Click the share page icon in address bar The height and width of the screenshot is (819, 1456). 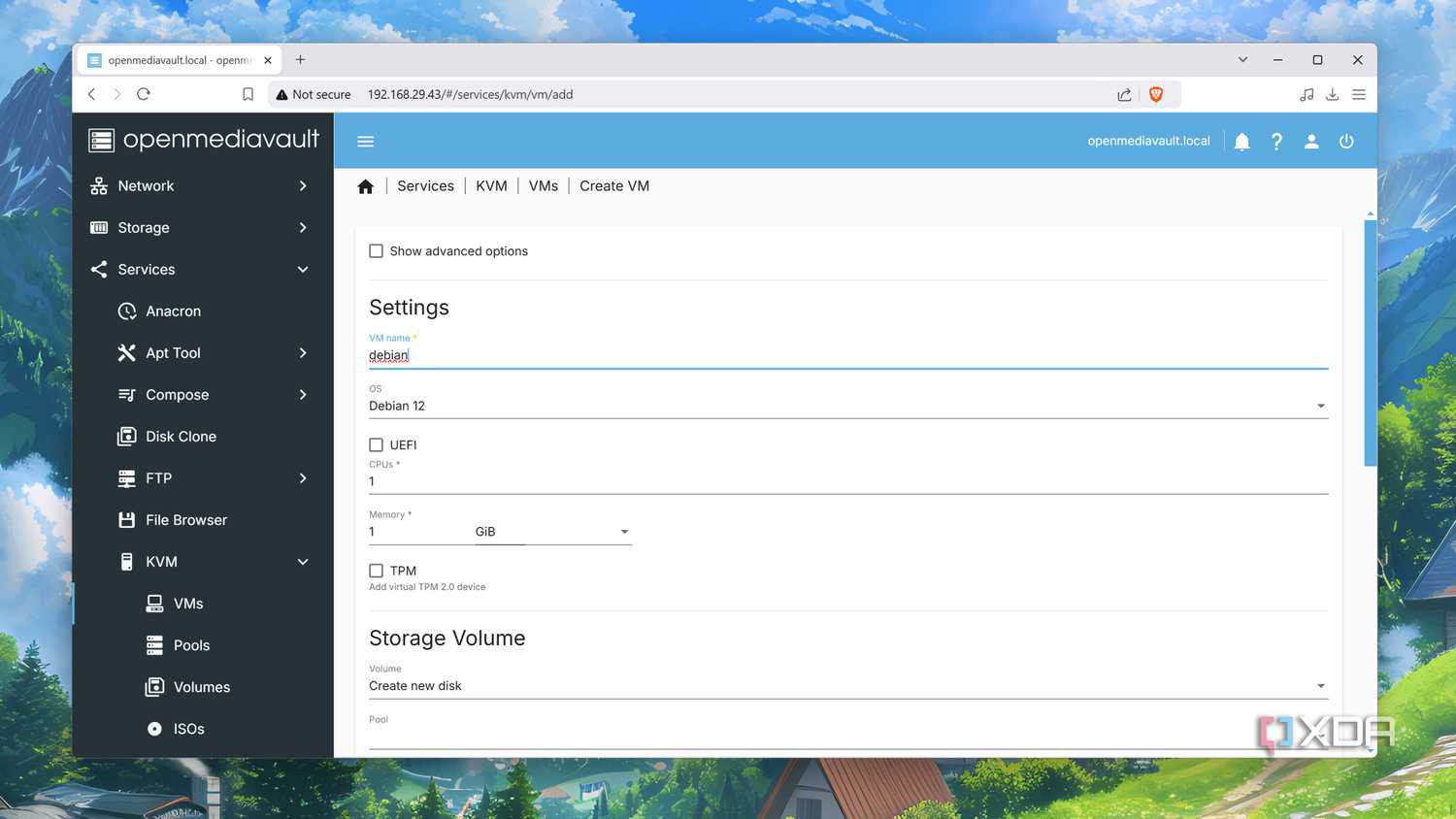coord(1124,94)
